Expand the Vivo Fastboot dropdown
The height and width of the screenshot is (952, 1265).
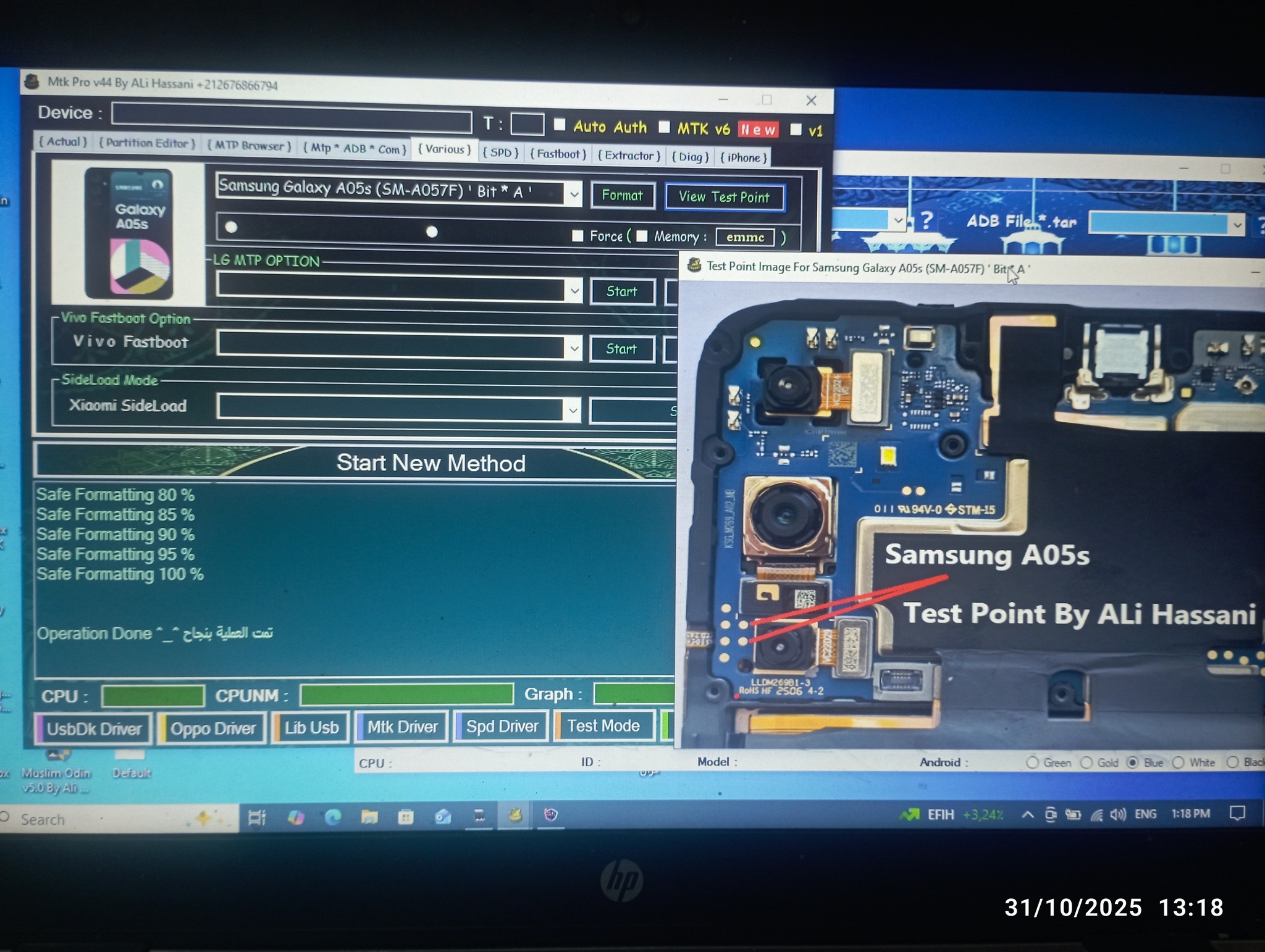574,348
